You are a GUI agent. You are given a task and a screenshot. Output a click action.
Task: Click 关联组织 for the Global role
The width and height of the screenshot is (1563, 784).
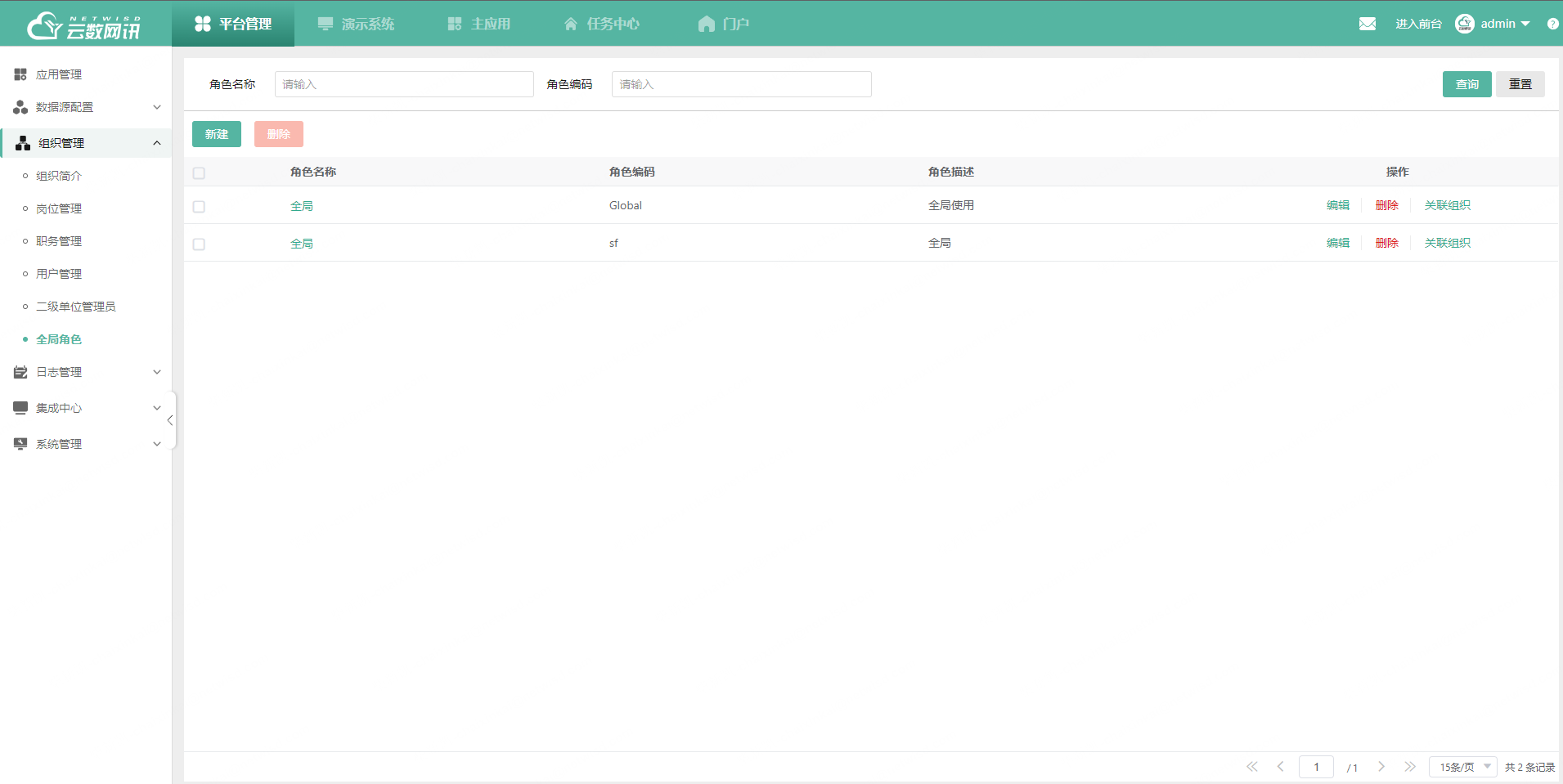1447,205
